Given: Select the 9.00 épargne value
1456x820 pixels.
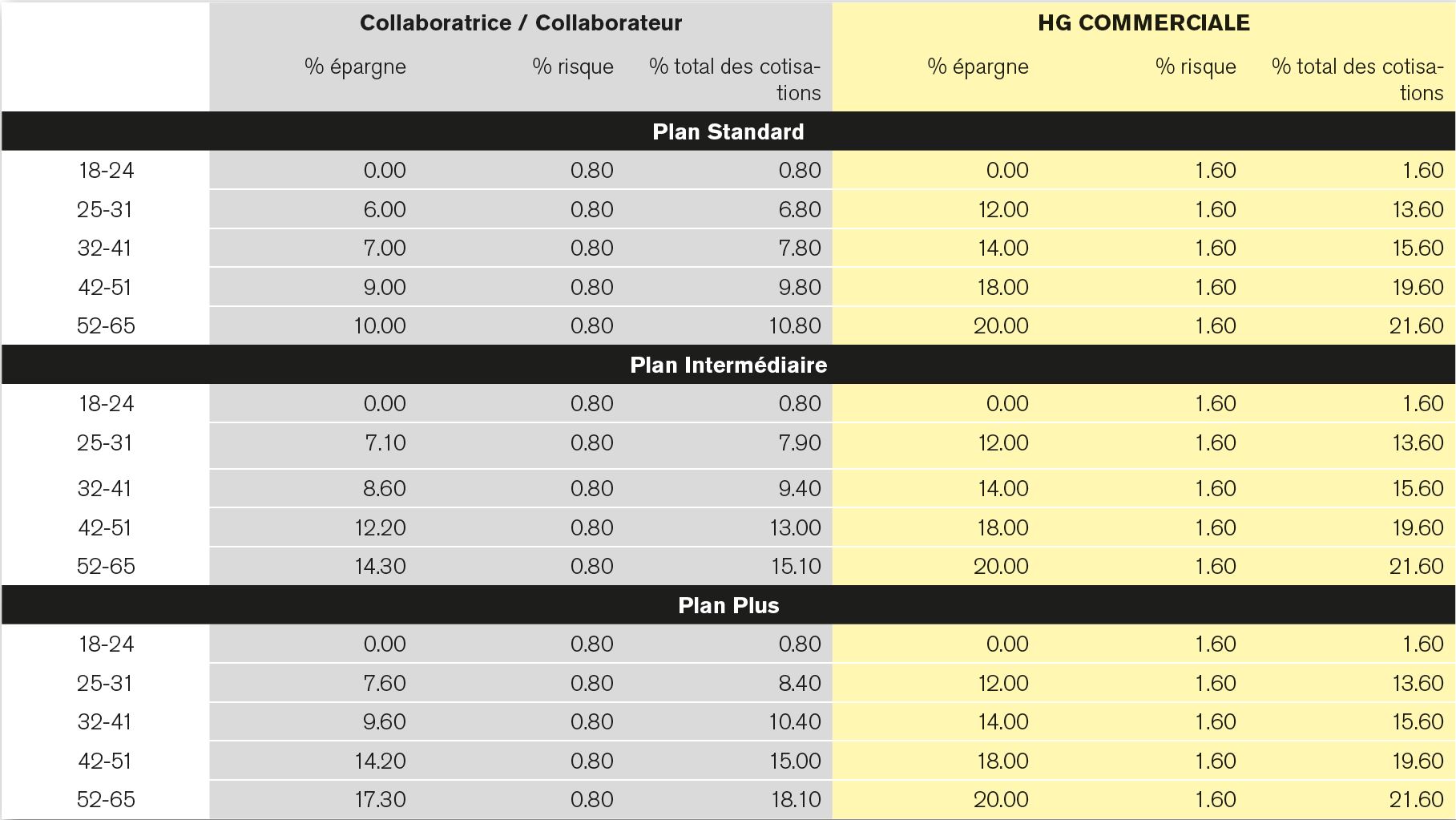Looking at the screenshot, I should pos(385,287).
